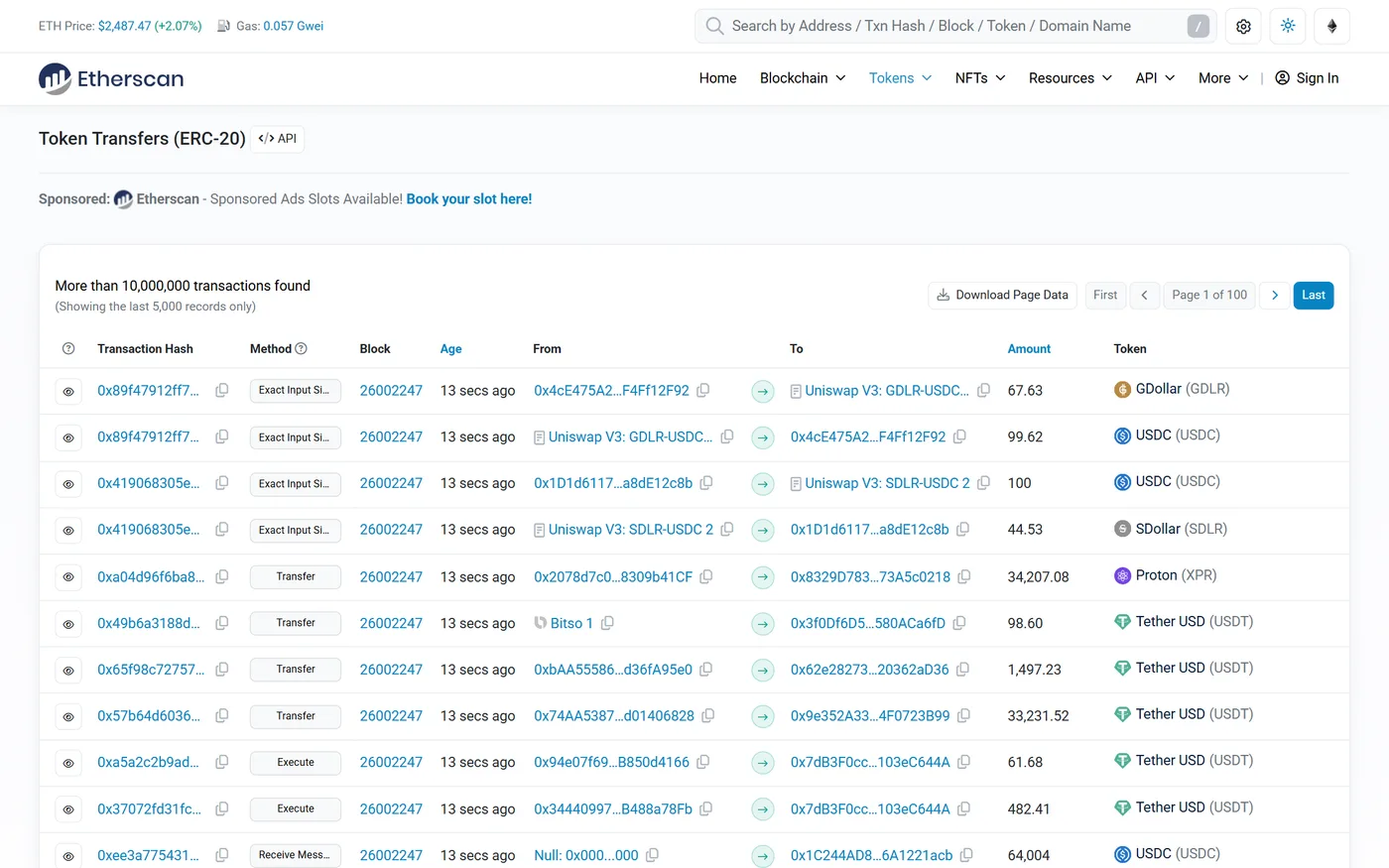
Task: Toggle the light/dark theme sun icon
Action: (1288, 27)
